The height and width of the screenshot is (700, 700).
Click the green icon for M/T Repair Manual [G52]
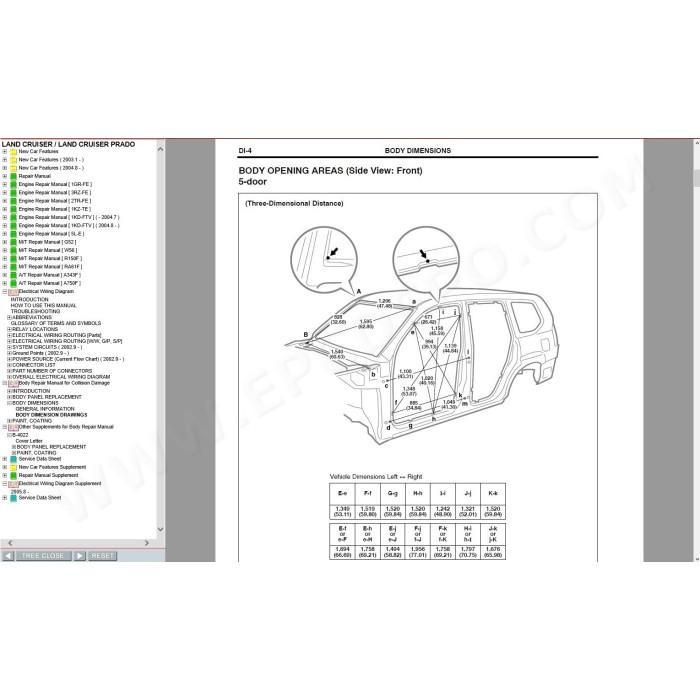[x=13, y=242]
